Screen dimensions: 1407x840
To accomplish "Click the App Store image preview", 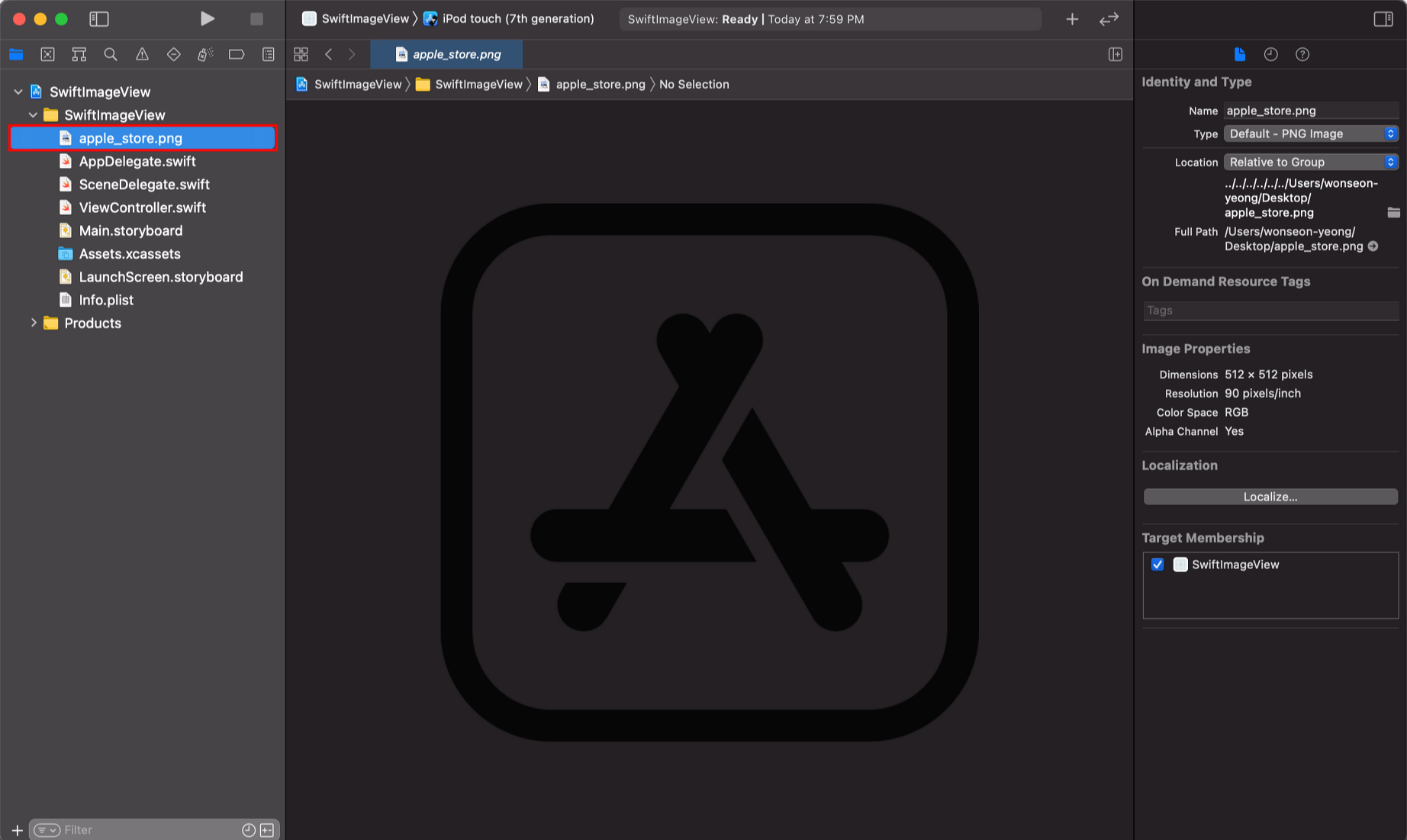I will pyautogui.click(x=710, y=471).
